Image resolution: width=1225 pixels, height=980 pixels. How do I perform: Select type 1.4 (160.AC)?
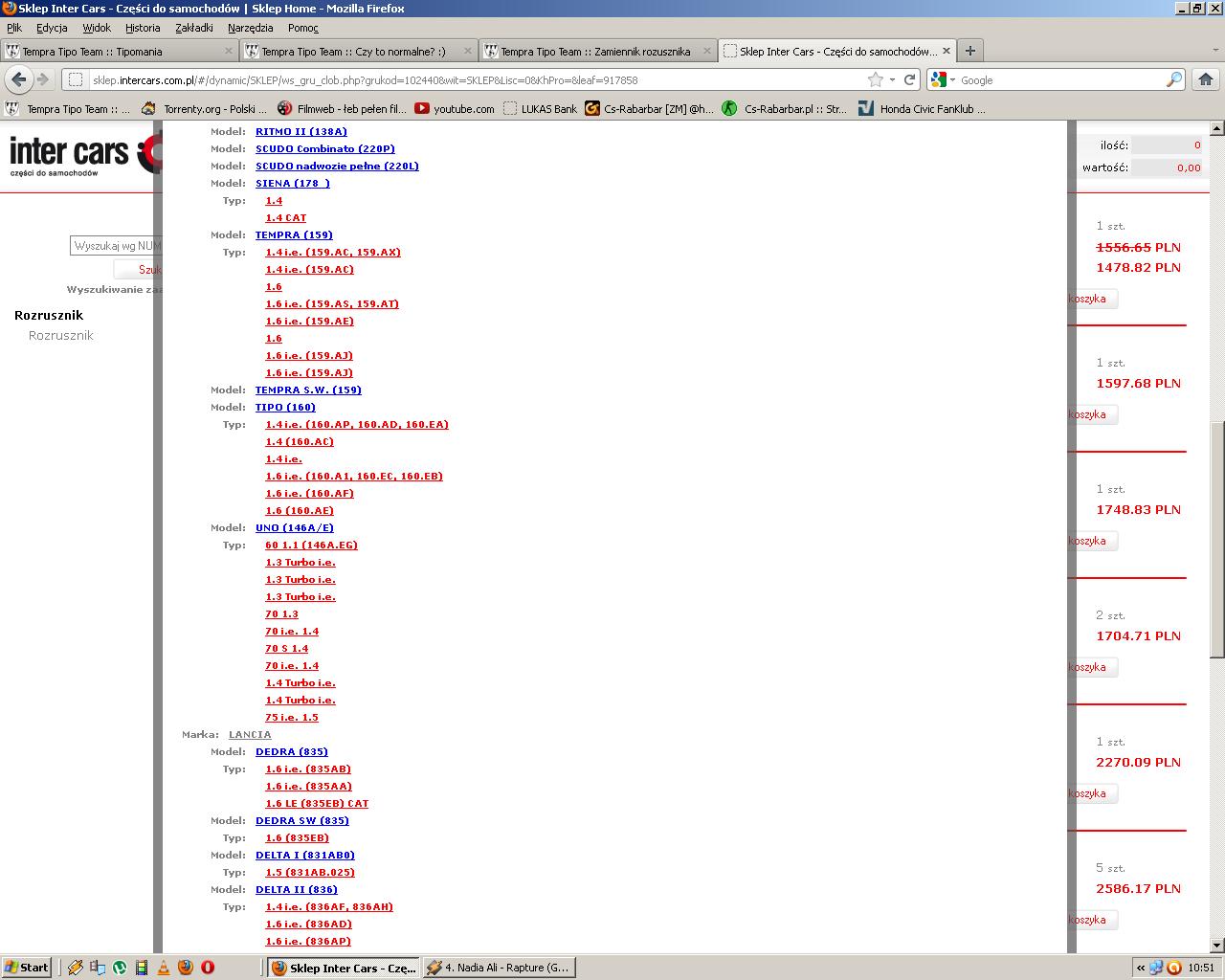(x=300, y=441)
